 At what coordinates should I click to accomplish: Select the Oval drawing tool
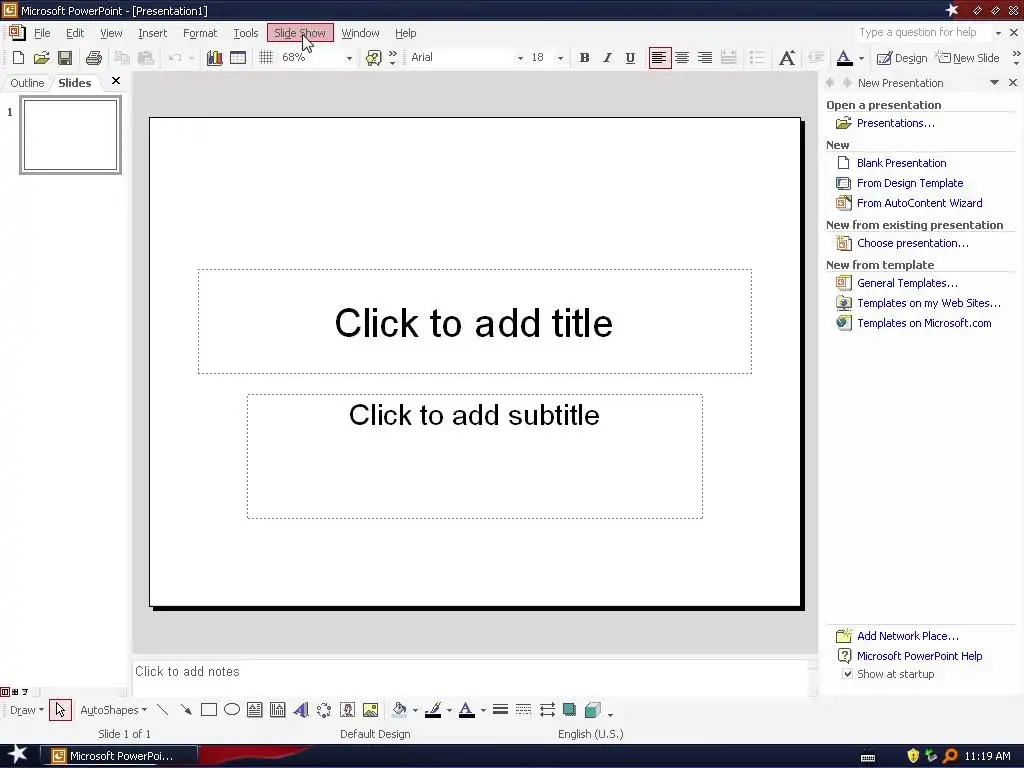[232, 711]
